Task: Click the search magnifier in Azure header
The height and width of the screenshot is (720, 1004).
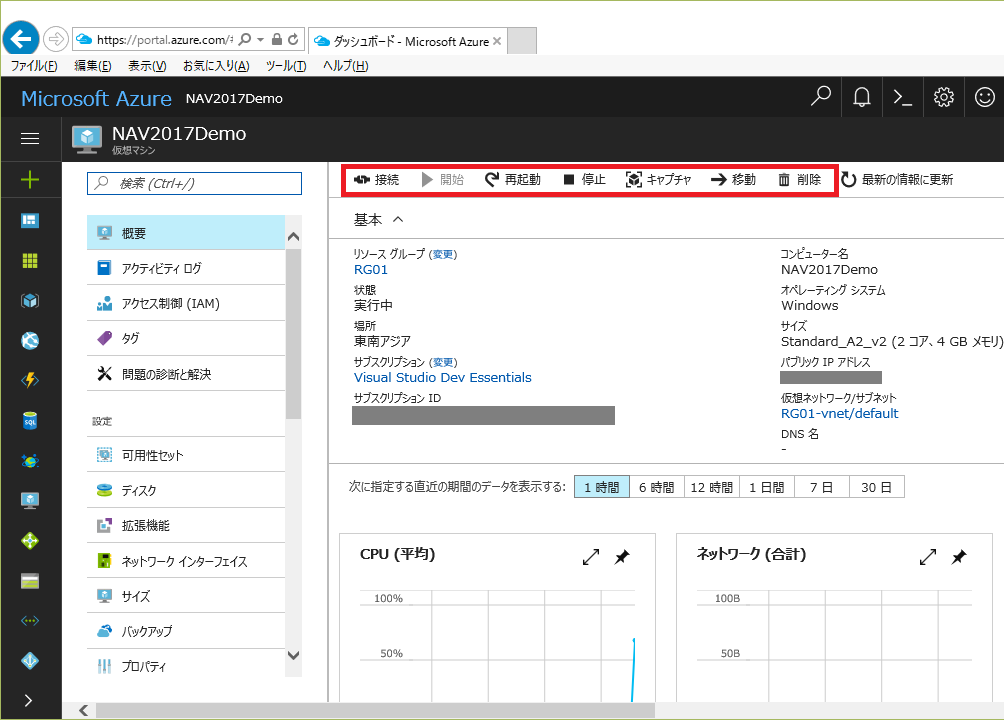Action: pyautogui.click(x=820, y=97)
